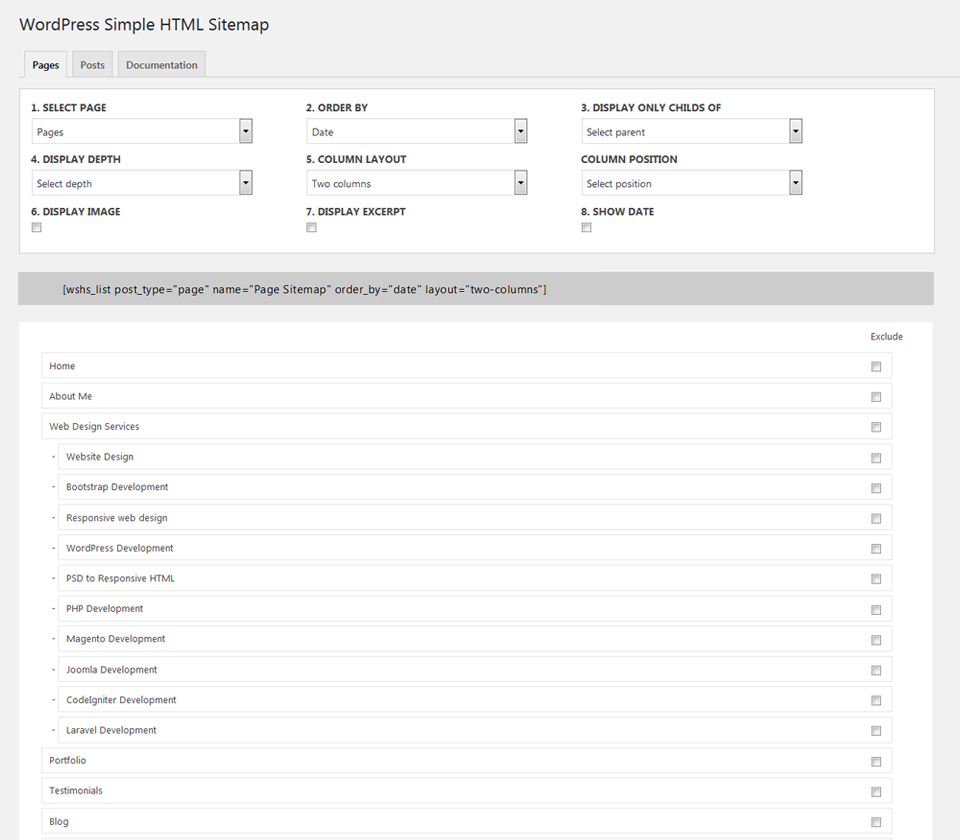Image resolution: width=960 pixels, height=840 pixels.
Task: Open the Select depth dropdown
Action: click(x=141, y=183)
